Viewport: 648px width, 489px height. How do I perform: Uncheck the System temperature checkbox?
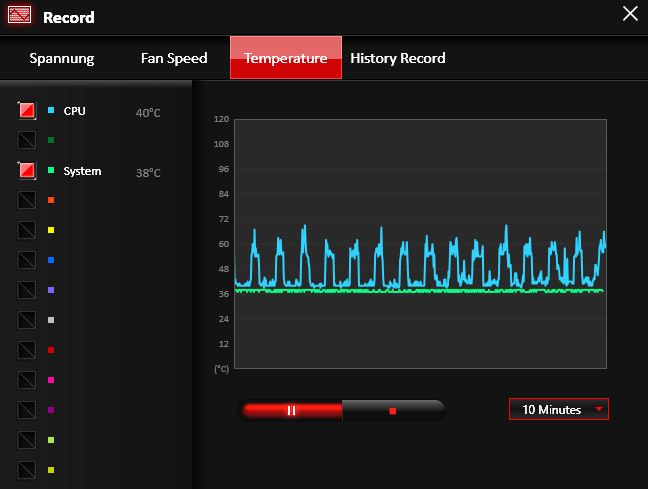click(27, 170)
